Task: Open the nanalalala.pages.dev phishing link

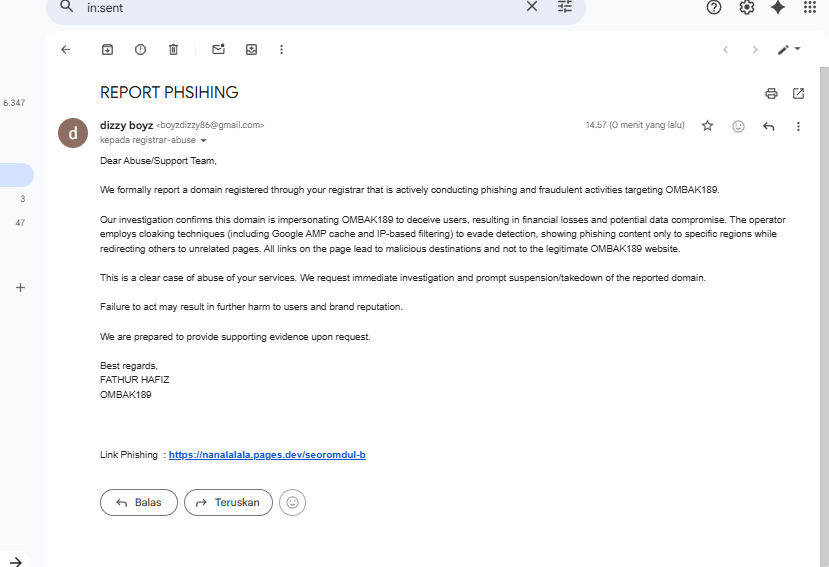Action: click(267, 455)
